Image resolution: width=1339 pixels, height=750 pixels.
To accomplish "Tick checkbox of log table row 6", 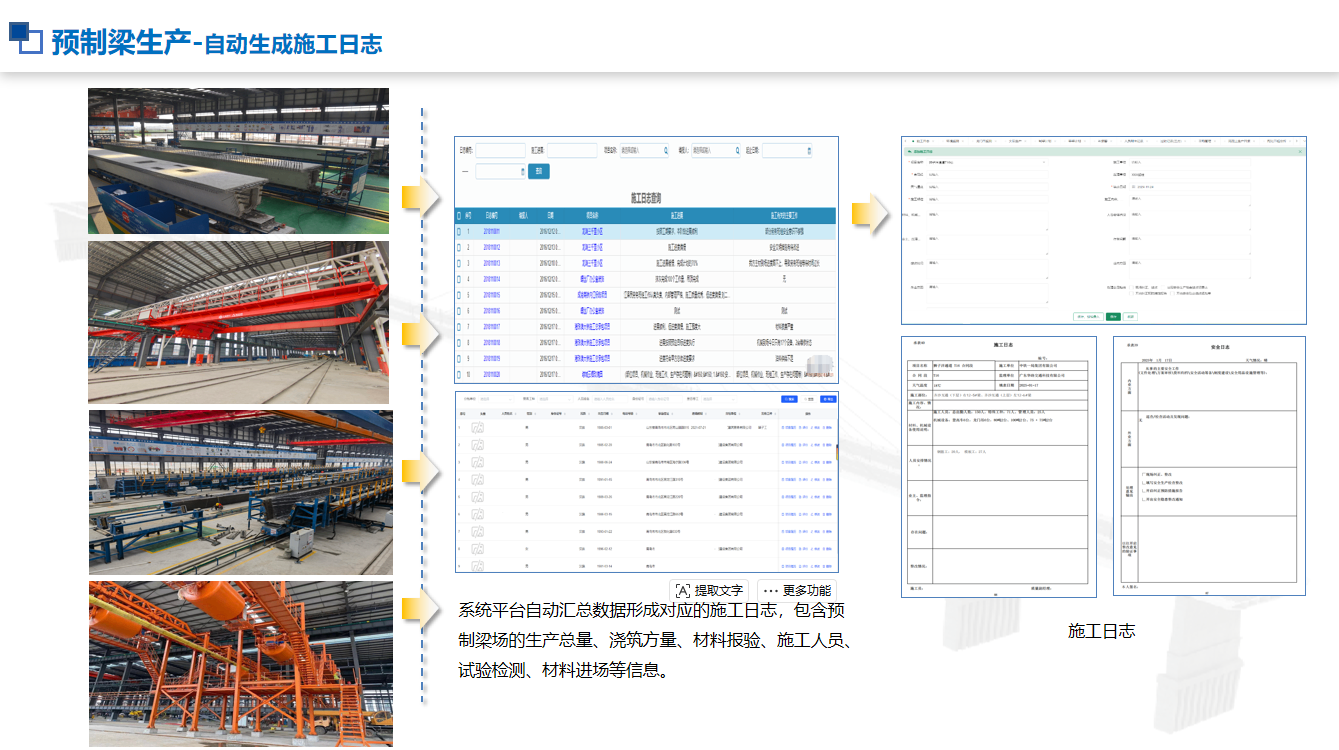I will click(459, 311).
